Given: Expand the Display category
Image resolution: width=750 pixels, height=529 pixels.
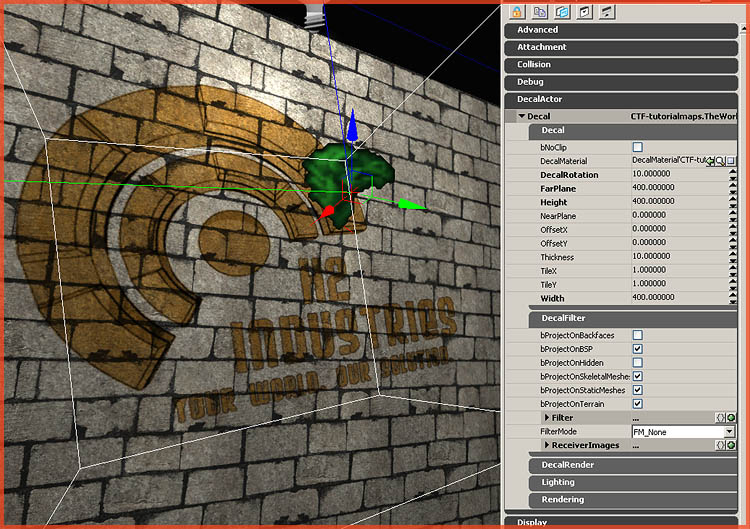Looking at the screenshot, I should pos(621,521).
